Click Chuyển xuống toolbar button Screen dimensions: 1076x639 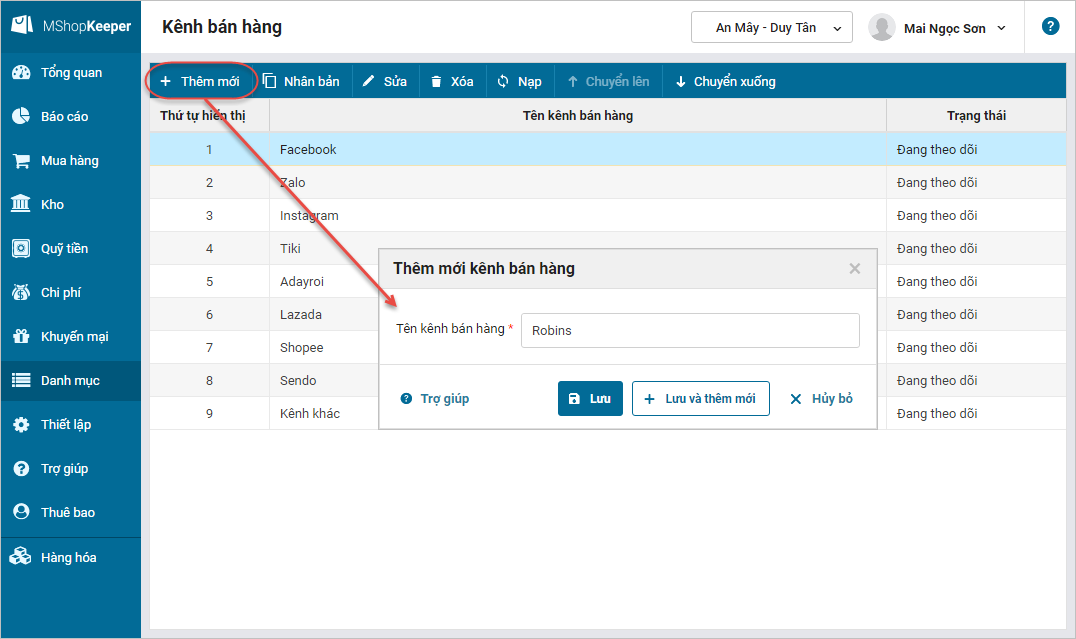point(726,82)
